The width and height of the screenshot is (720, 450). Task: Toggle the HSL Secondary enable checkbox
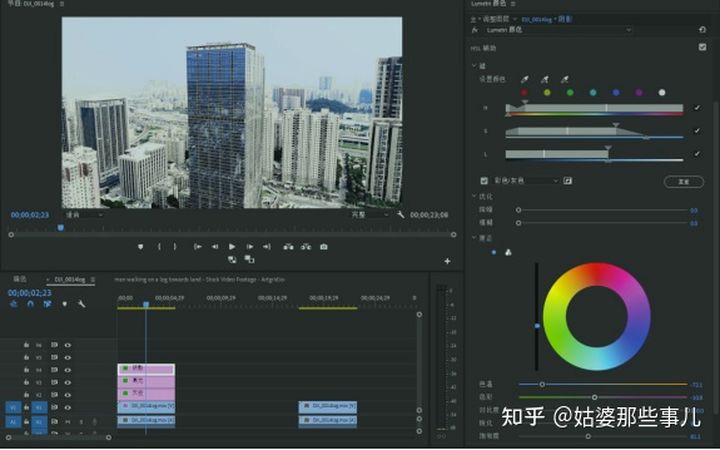tap(703, 47)
